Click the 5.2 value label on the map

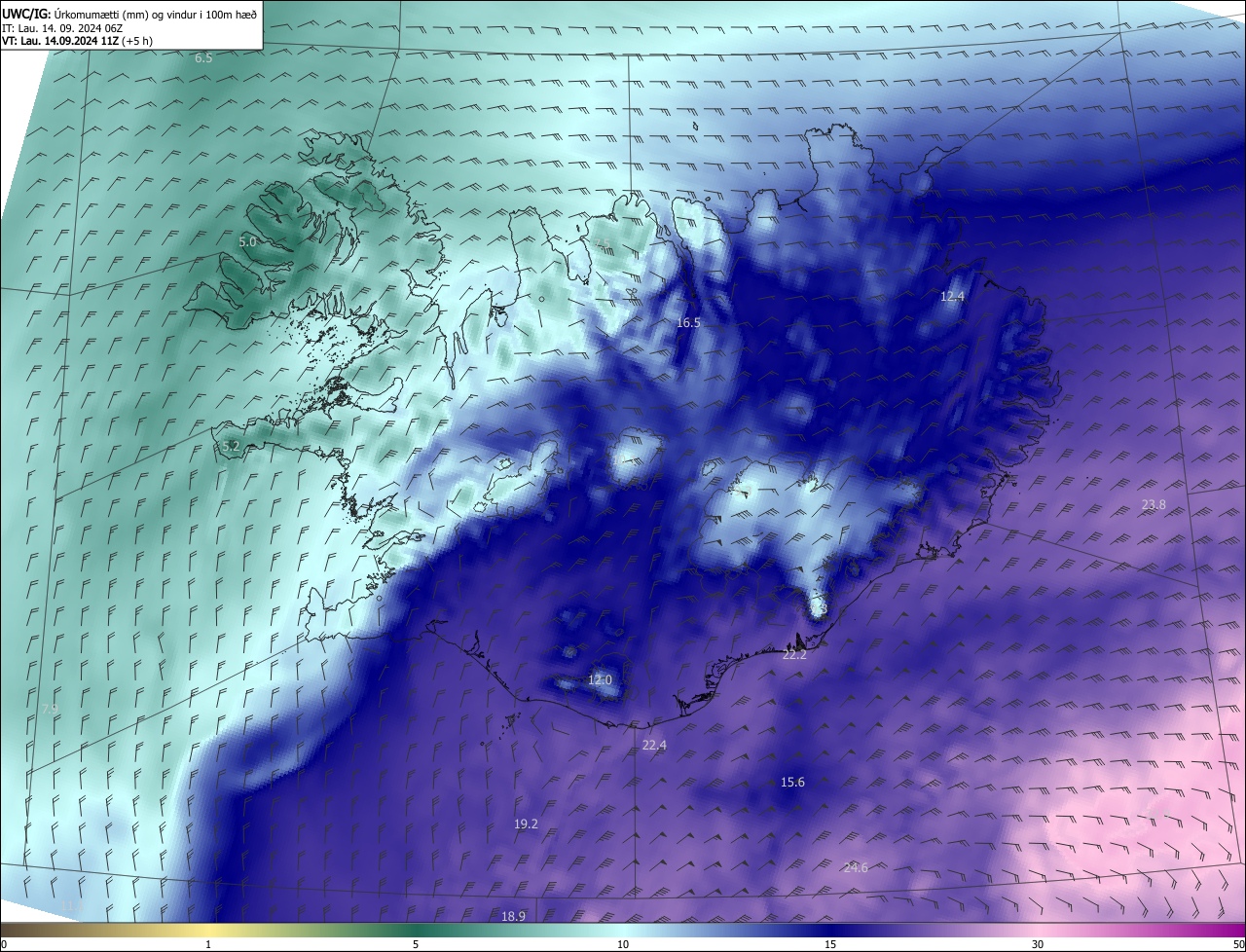230,447
